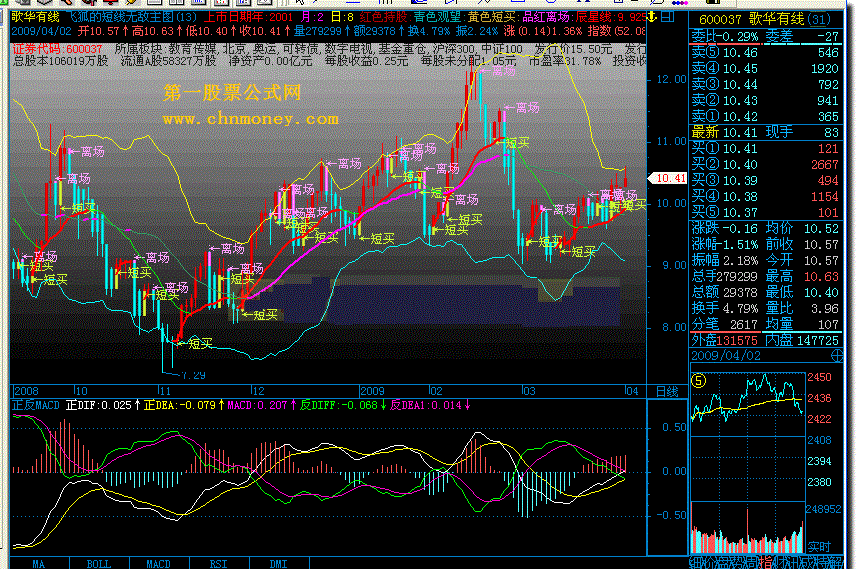Click the 实时 label under the index chart

click(x=819, y=547)
